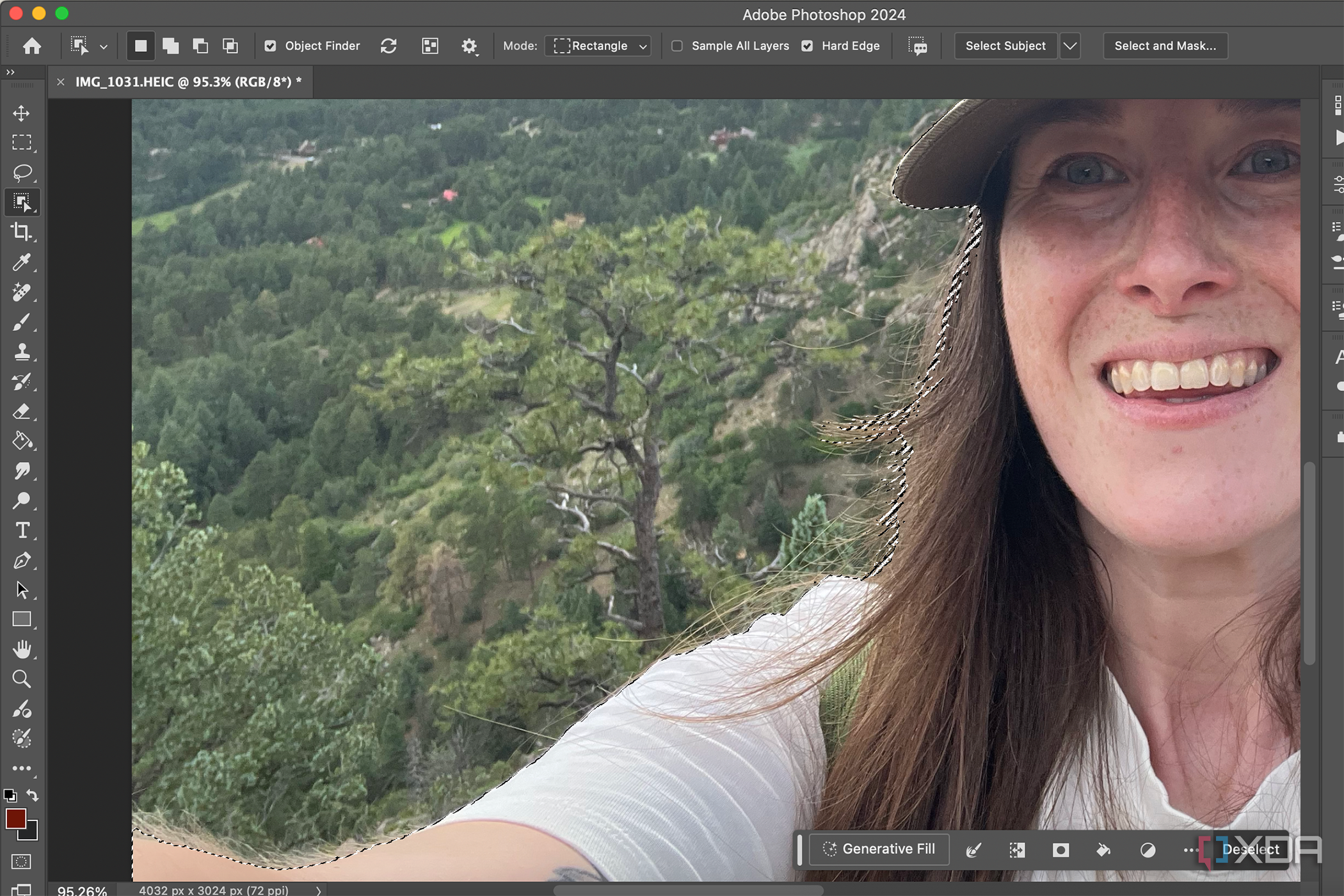
Task: Click the zoom percentage field
Action: [82, 890]
